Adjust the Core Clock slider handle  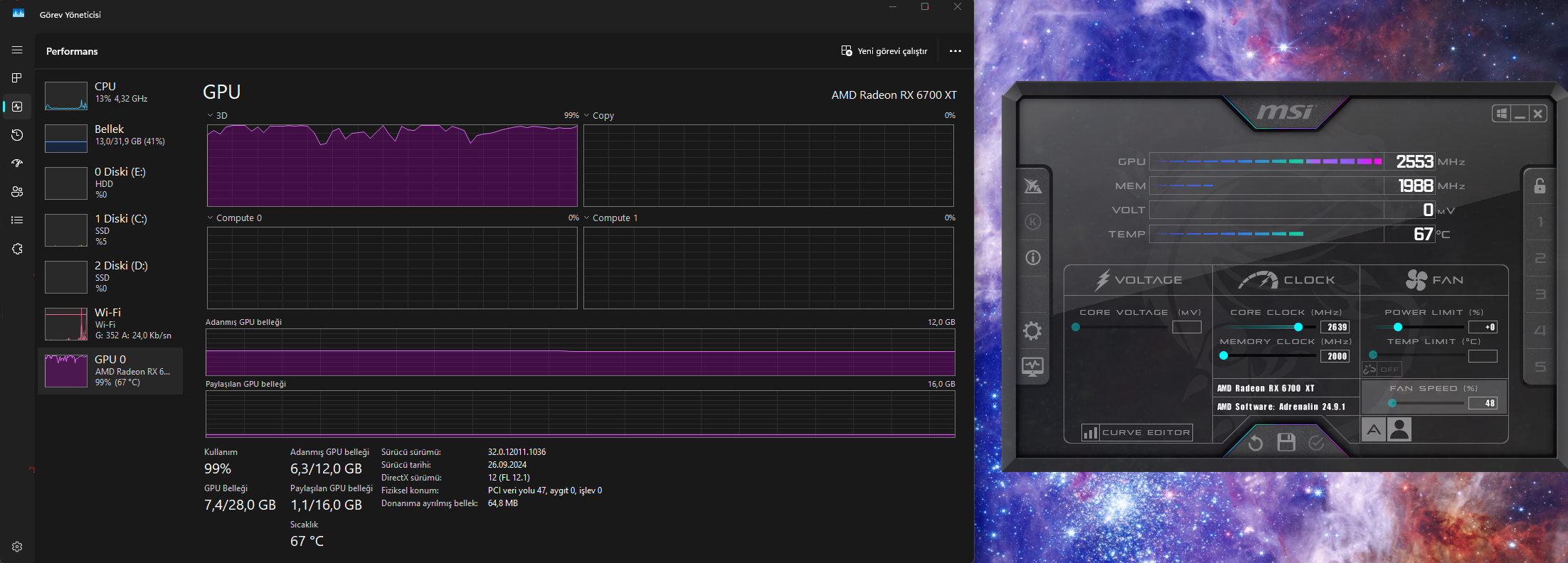pyautogui.click(x=1298, y=327)
